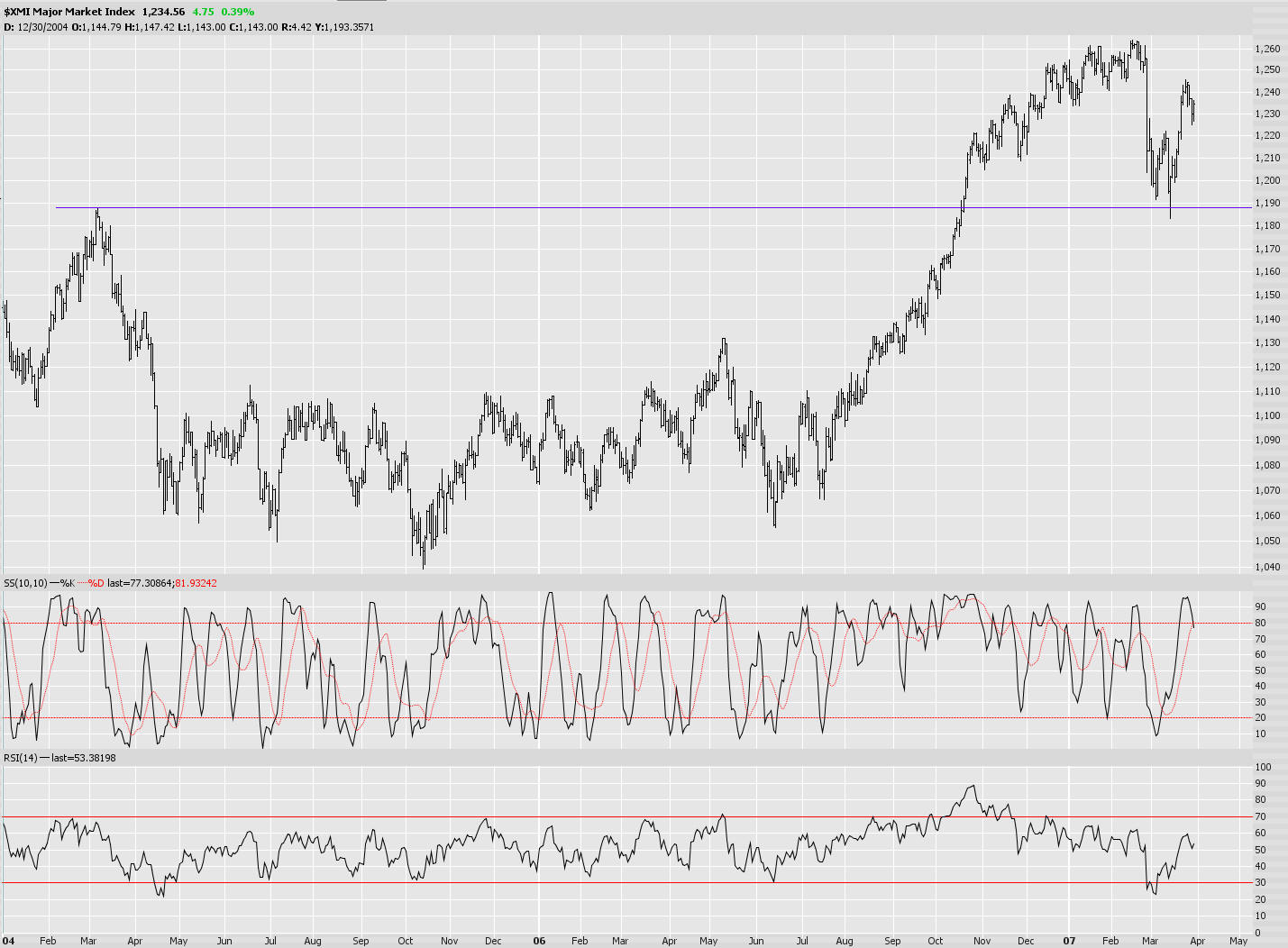Image resolution: width=1288 pixels, height=948 pixels.
Task: Click the 1,260 price axis label
Action: 1267,48
